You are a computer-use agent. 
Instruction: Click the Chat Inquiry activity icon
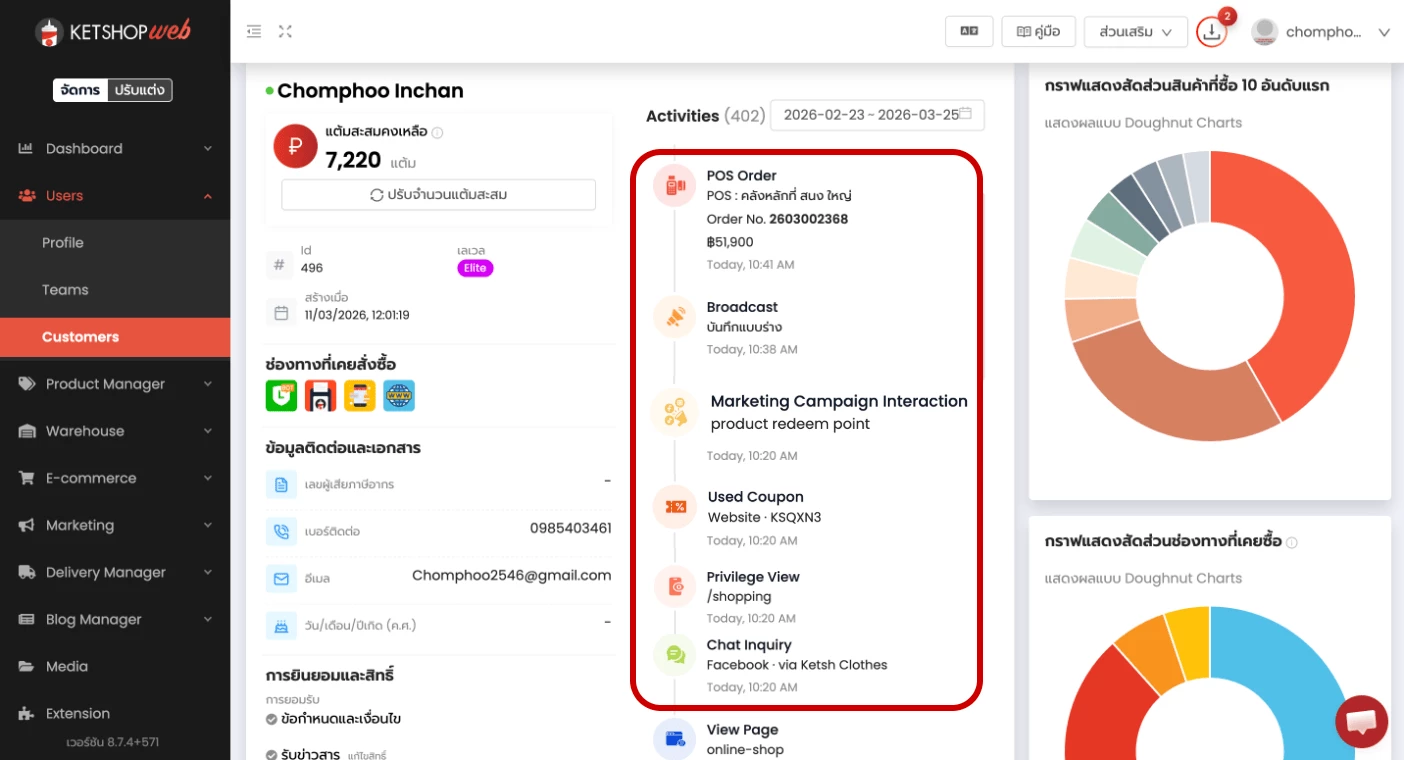[675, 655]
